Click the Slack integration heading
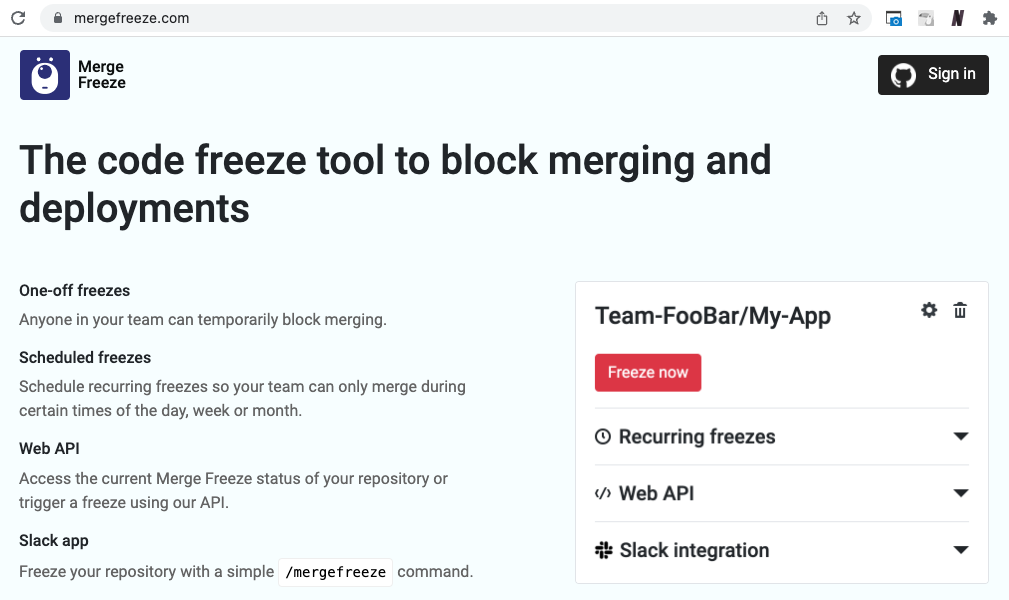This screenshot has height=600, width=1009. (694, 550)
